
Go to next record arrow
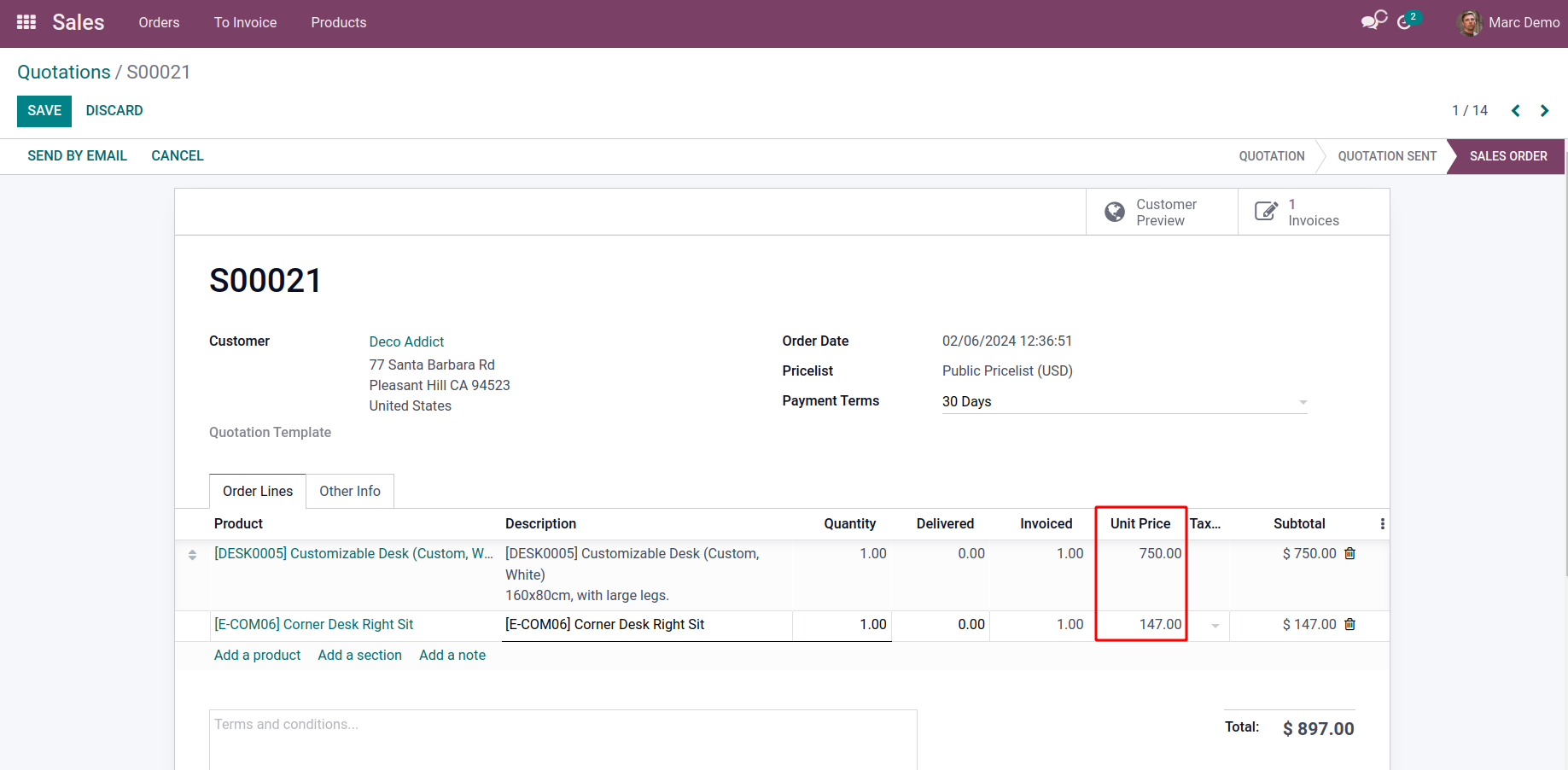pos(1544,111)
